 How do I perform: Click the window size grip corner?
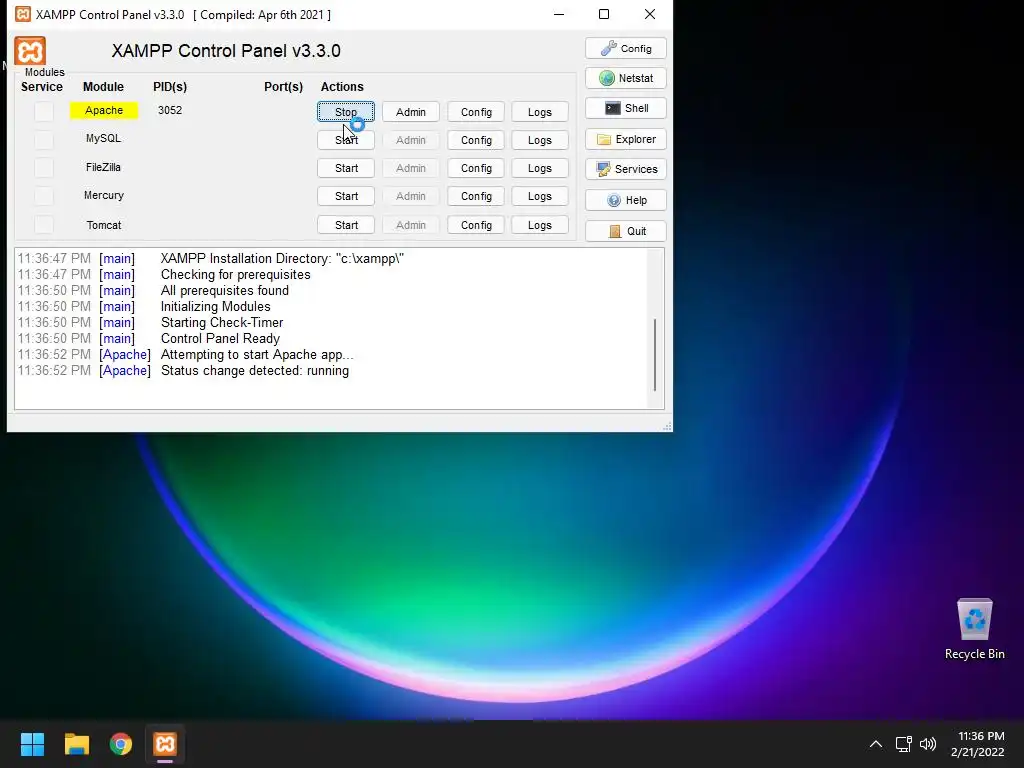click(x=667, y=426)
